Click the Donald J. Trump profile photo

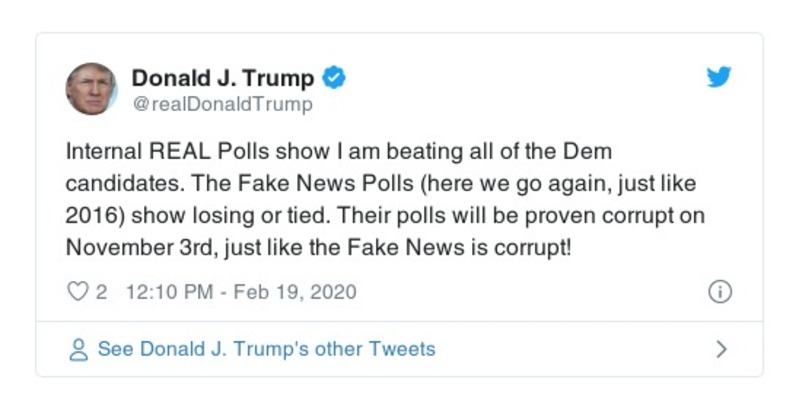coord(92,88)
